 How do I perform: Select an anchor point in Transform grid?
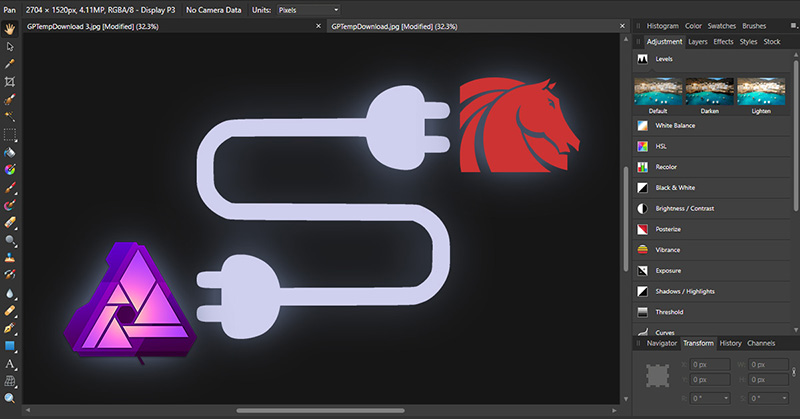click(658, 376)
